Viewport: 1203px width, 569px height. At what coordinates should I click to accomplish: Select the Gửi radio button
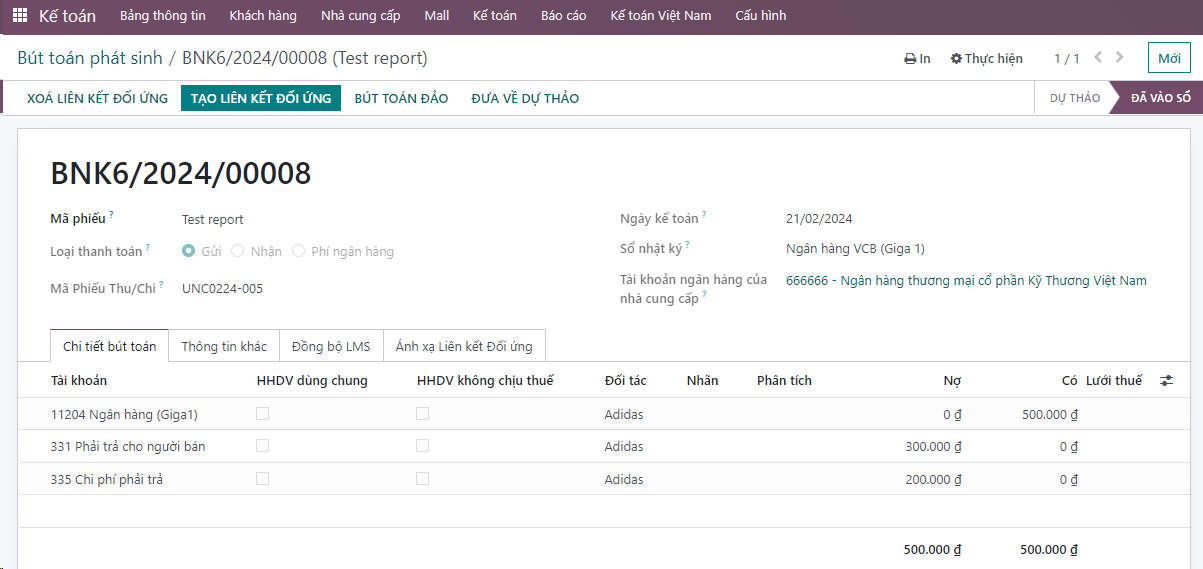[188, 251]
